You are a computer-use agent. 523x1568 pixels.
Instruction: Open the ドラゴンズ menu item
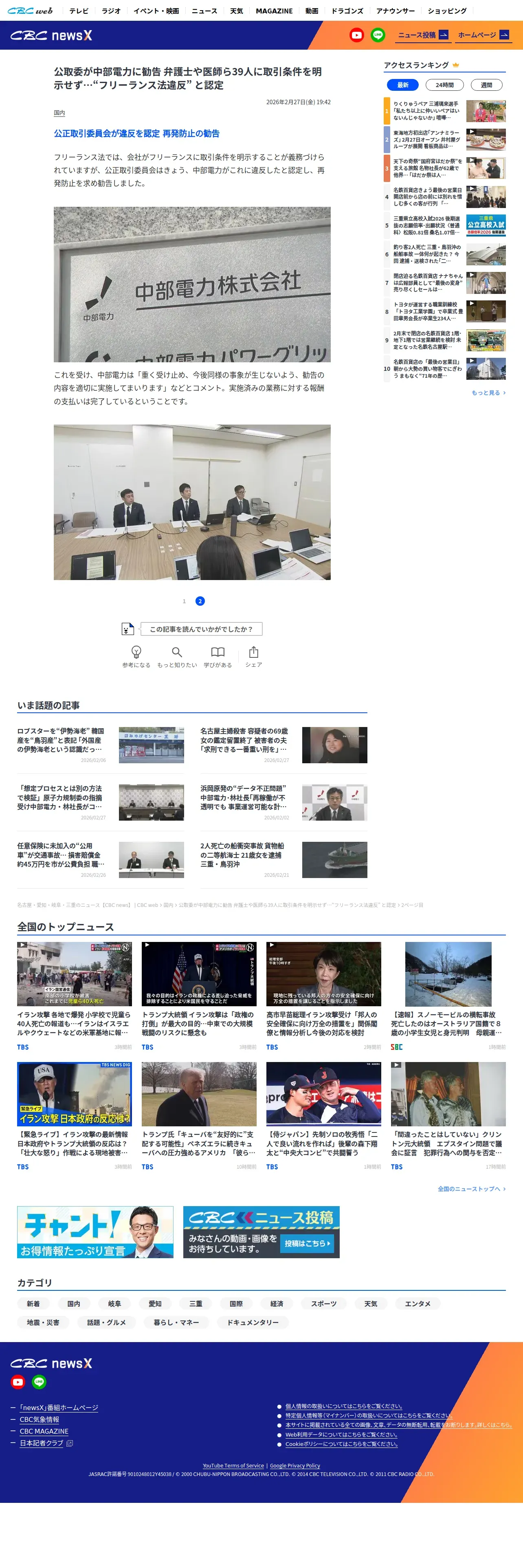347,11
